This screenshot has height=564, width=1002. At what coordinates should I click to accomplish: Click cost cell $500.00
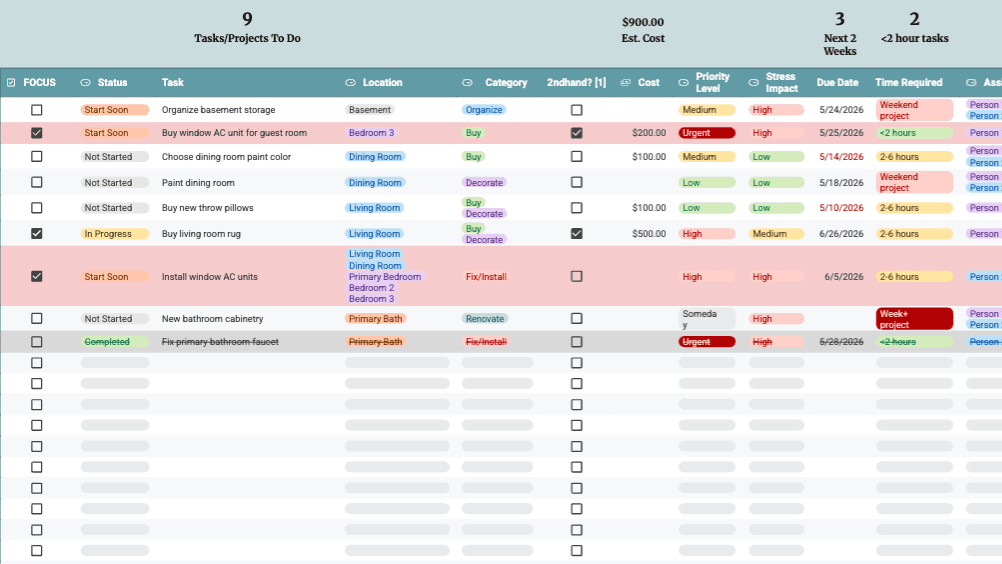[649, 234]
